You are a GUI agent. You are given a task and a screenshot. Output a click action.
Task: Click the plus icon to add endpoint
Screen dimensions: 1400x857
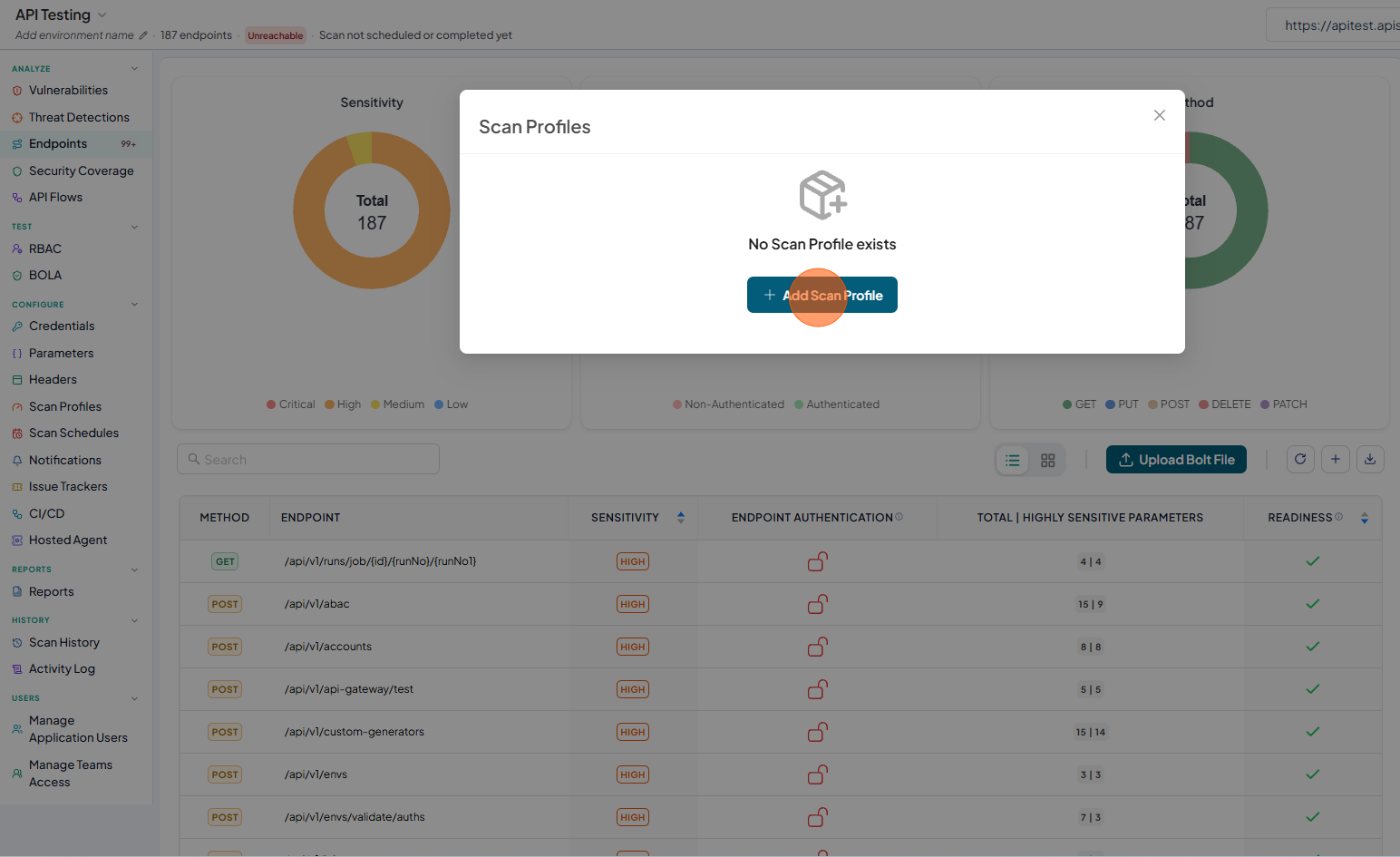click(1336, 460)
